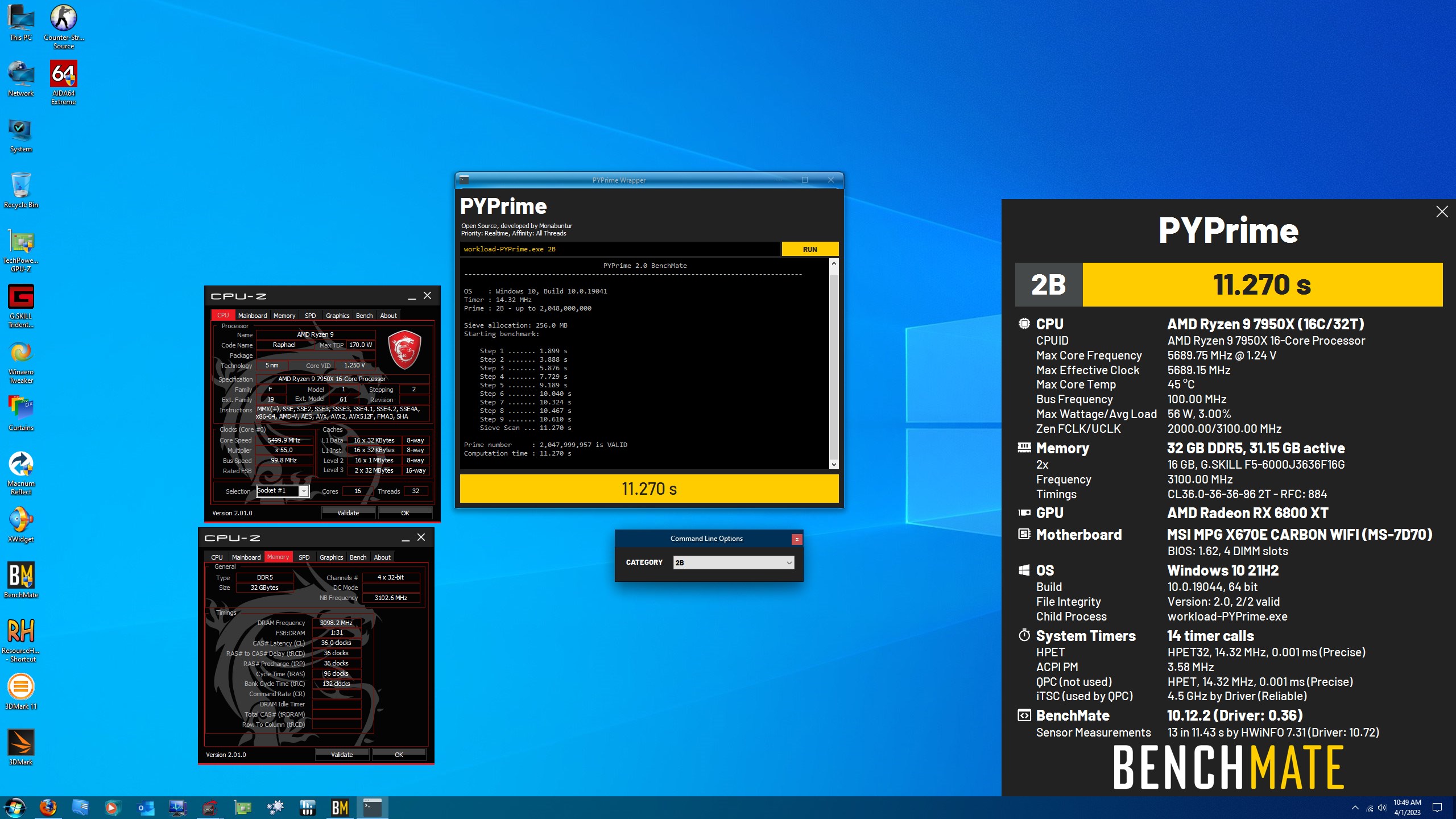This screenshot has width=1456, height=819.
Task: Open the Start menu orb
Action: click(x=15, y=808)
